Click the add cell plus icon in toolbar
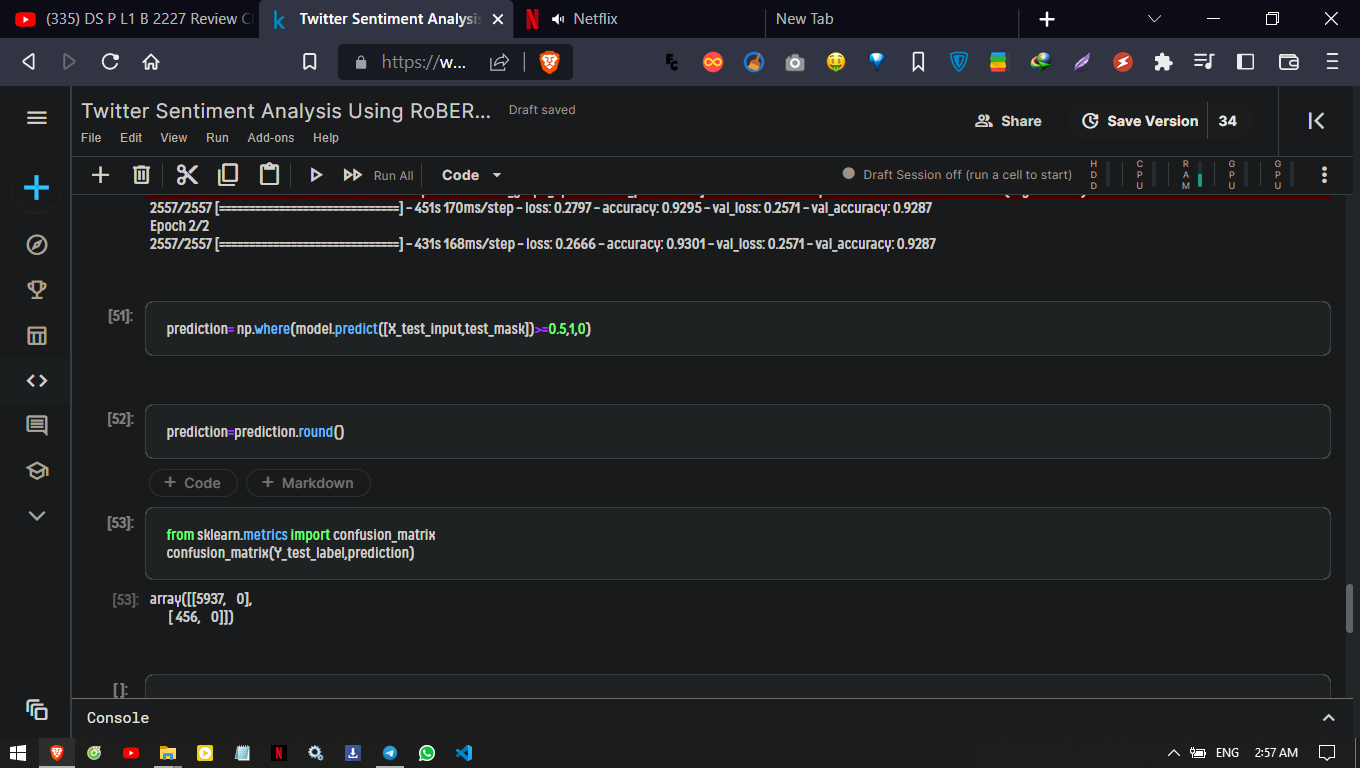 click(x=100, y=175)
